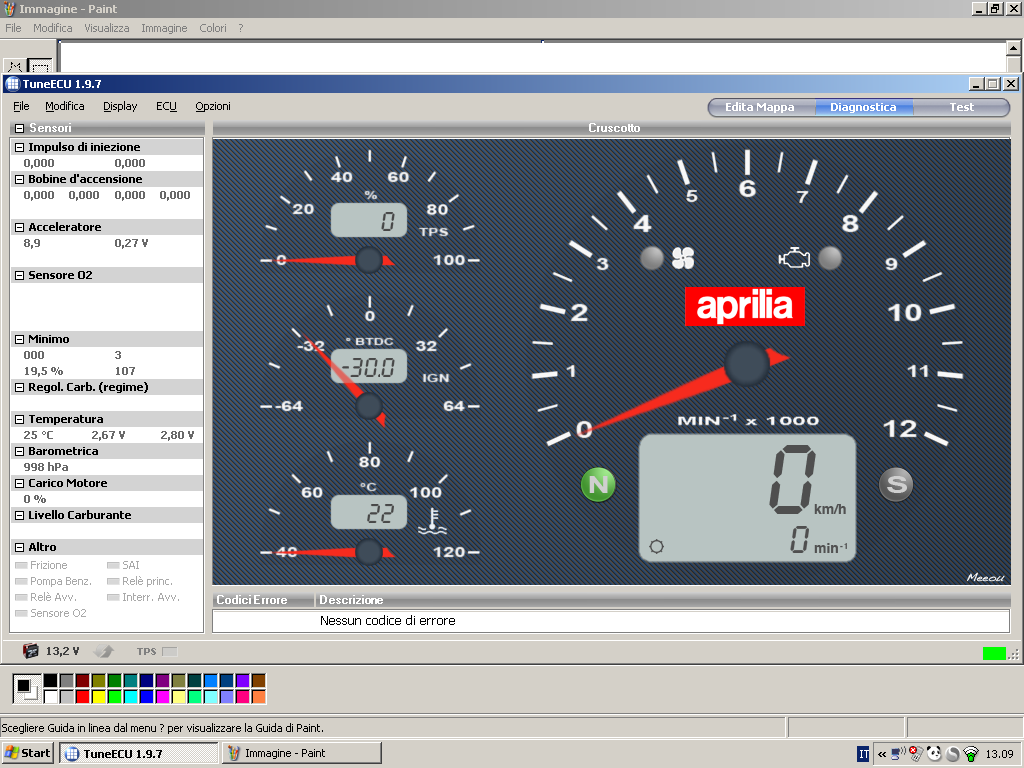This screenshot has width=1024, height=768.
Task: Switch to Immagine - Paint from the taskbar
Action: click(302, 754)
